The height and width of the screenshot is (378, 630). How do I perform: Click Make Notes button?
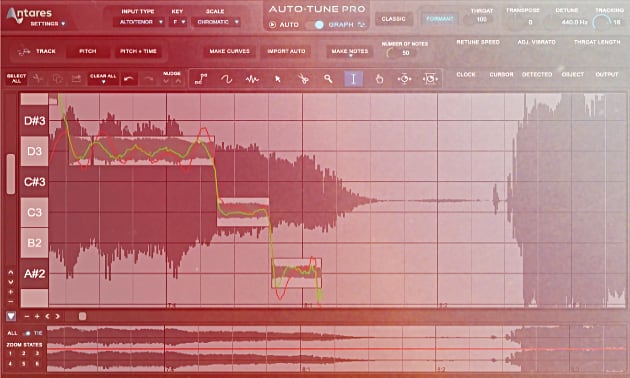click(350, 51)
